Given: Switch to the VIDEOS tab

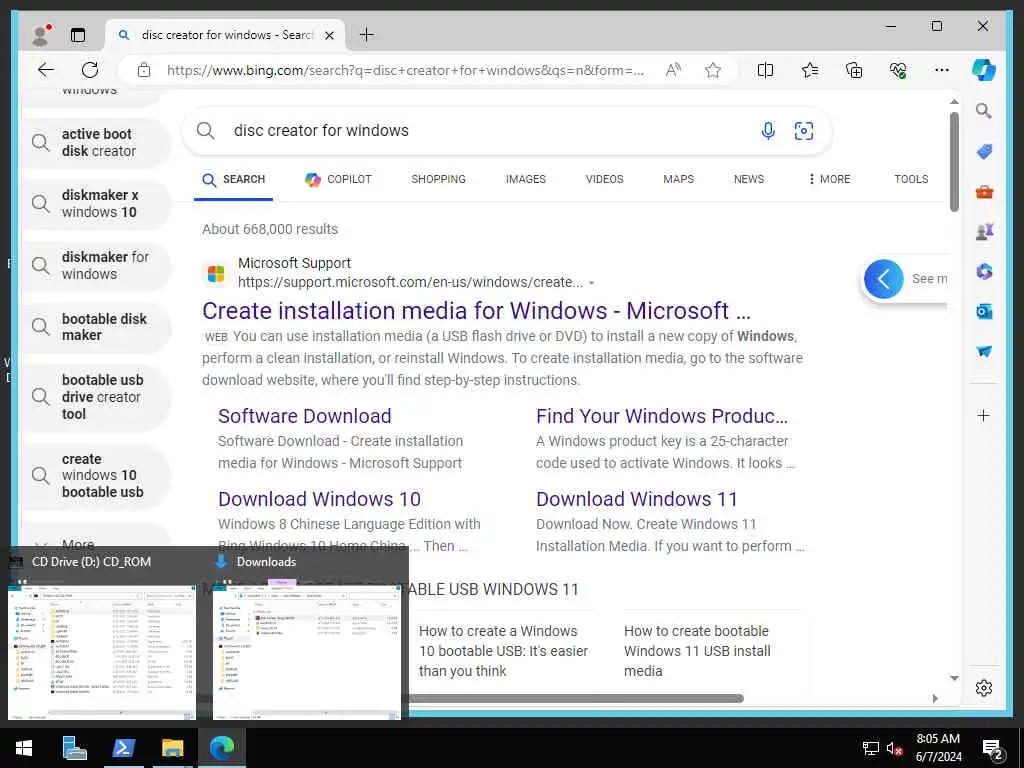Looking at the screenshot, I should [604, 180].
